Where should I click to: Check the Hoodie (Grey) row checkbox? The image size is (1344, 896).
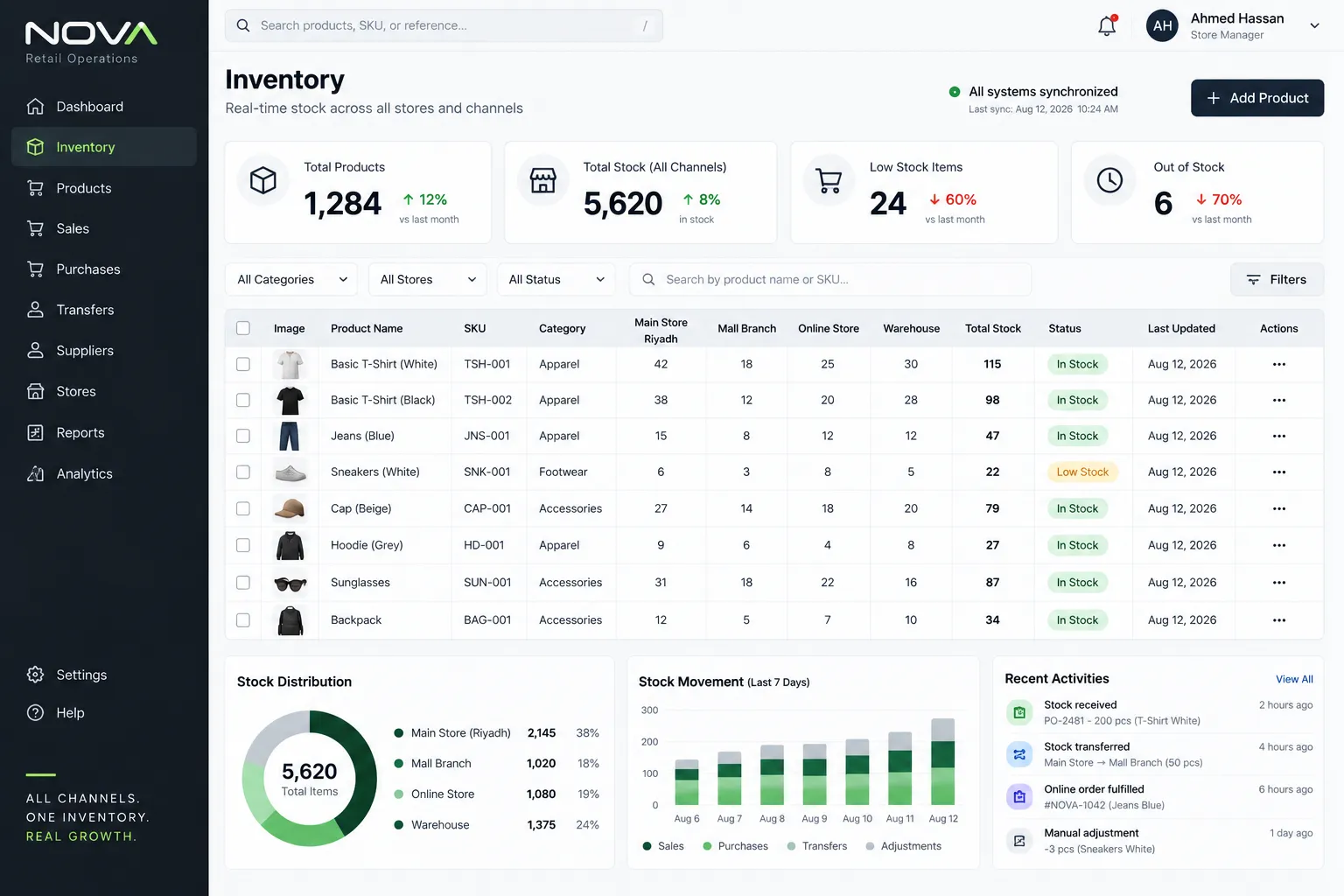click(243, 545)
